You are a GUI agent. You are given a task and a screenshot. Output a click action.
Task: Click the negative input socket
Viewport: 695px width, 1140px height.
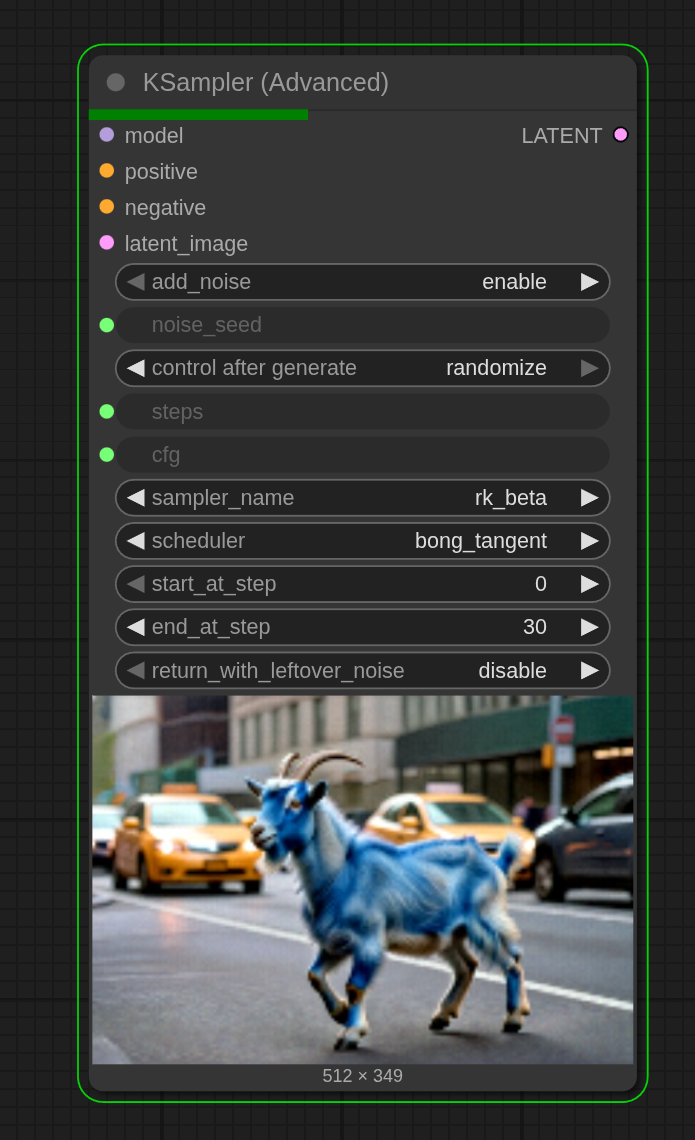click(107, 206)
